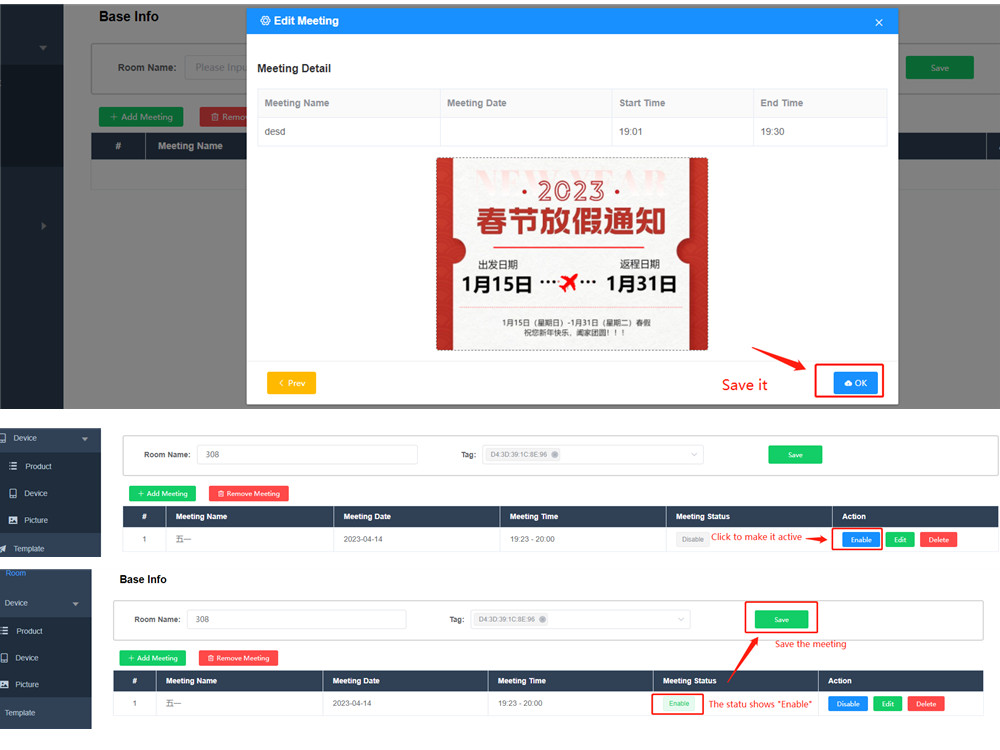The height and width of the screenshot is (750, 1000).
Task: Select the '19:30' end time cell
Action: coord(820,131)
